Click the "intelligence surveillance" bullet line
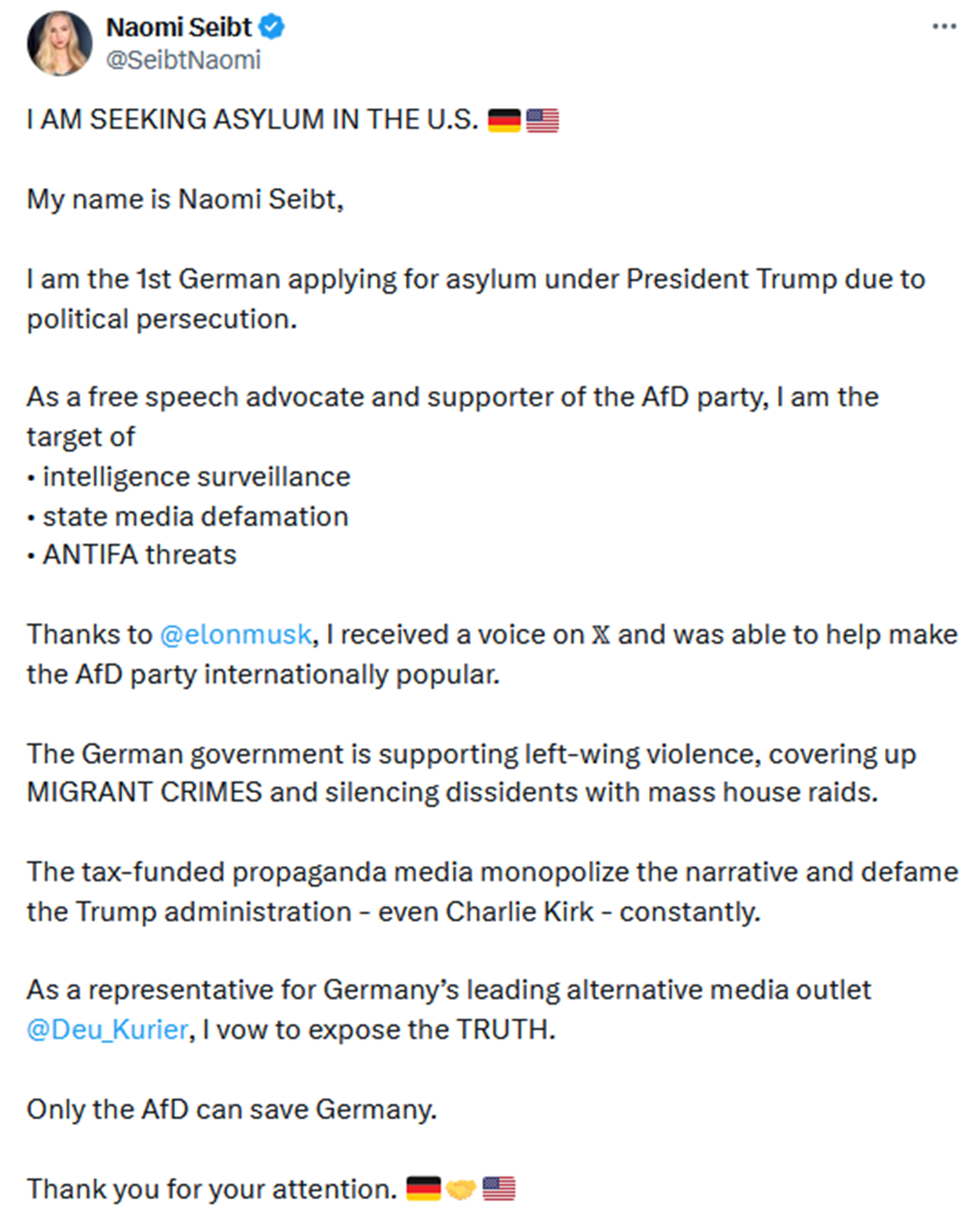The image size is (980, 1213). pyautogui.click(x=195, y=477)
